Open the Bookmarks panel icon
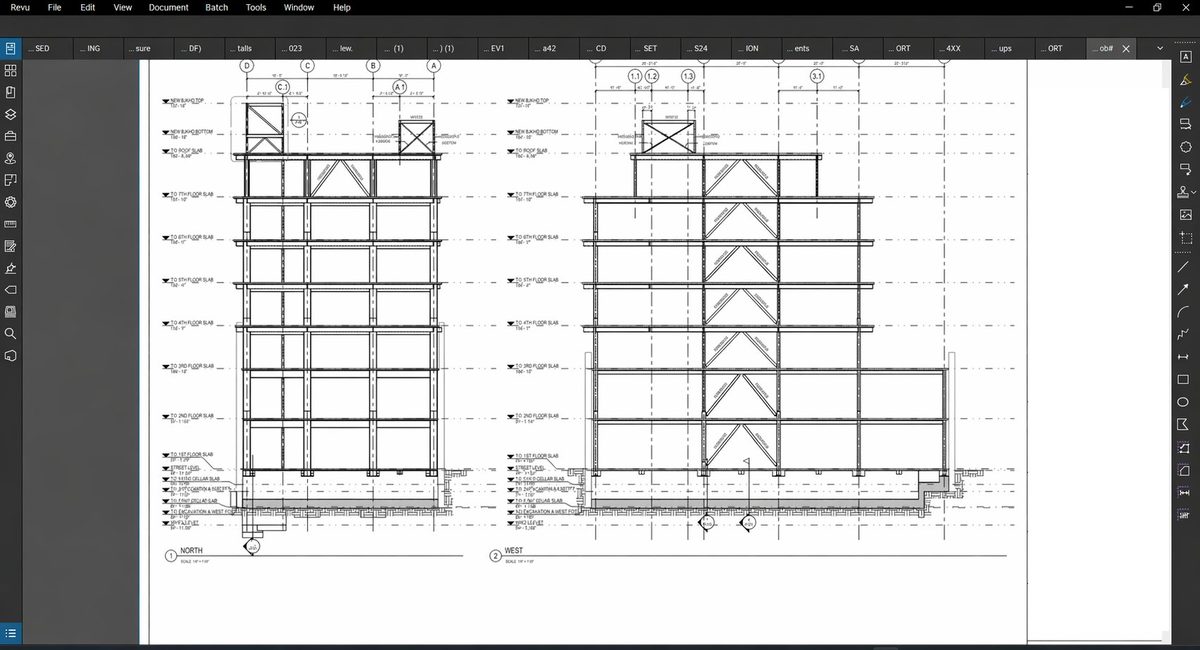Image resolution: width=1200 pixels, height=650 pixels. click(x=12, y=92)
